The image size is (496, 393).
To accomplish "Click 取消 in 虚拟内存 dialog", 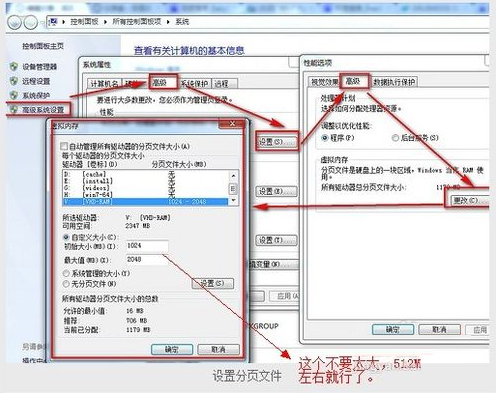I will pyautogui.click(x=218, y=349).
